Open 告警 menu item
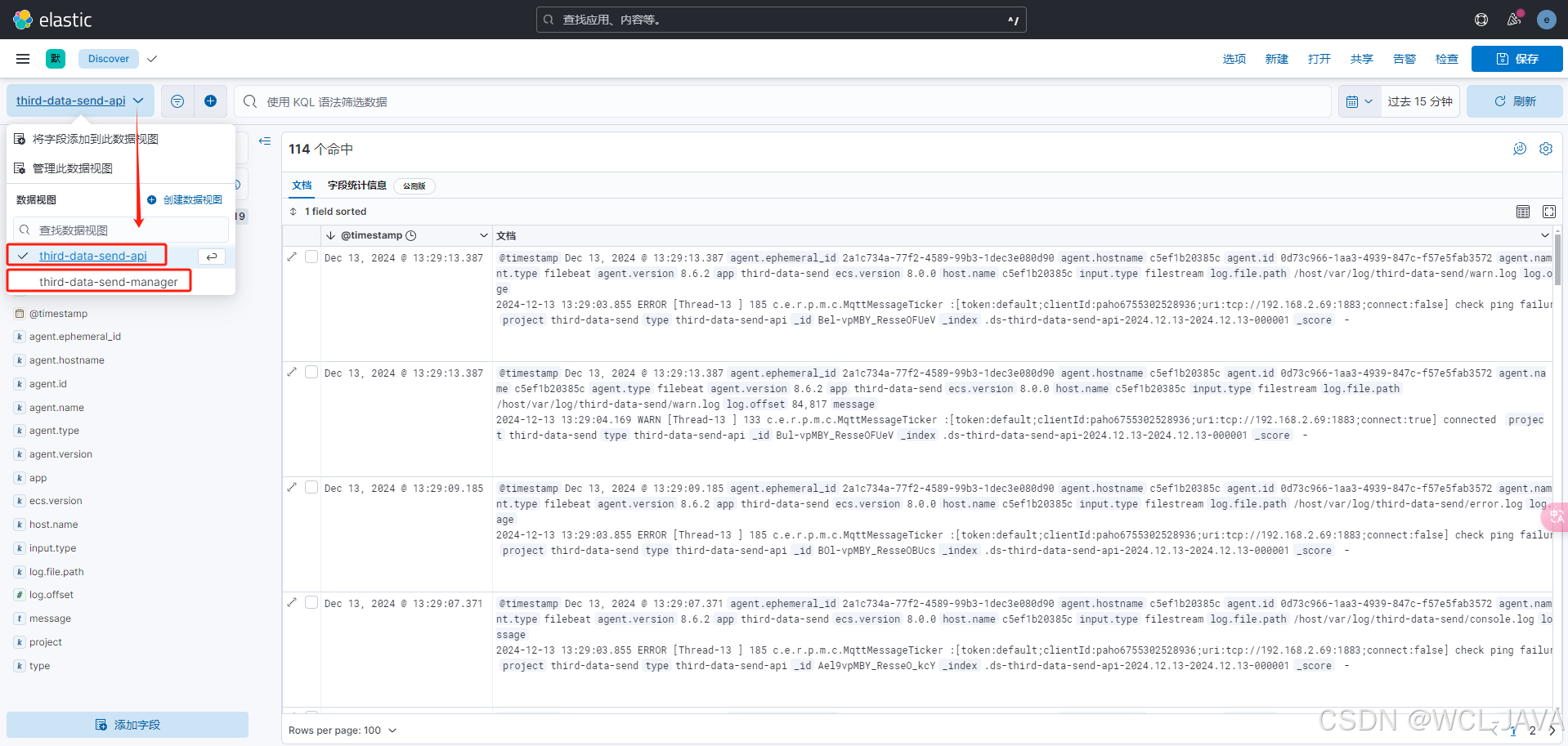1568x746 pixels. coord(1404,59)
